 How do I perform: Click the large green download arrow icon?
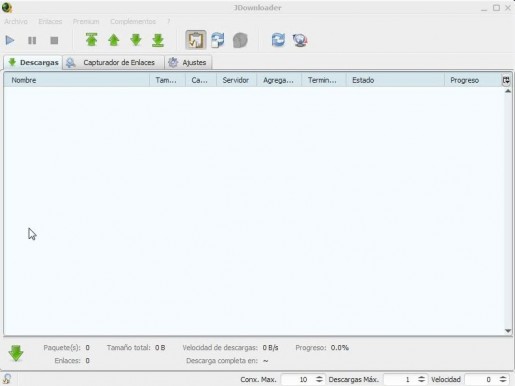[16, 353]
